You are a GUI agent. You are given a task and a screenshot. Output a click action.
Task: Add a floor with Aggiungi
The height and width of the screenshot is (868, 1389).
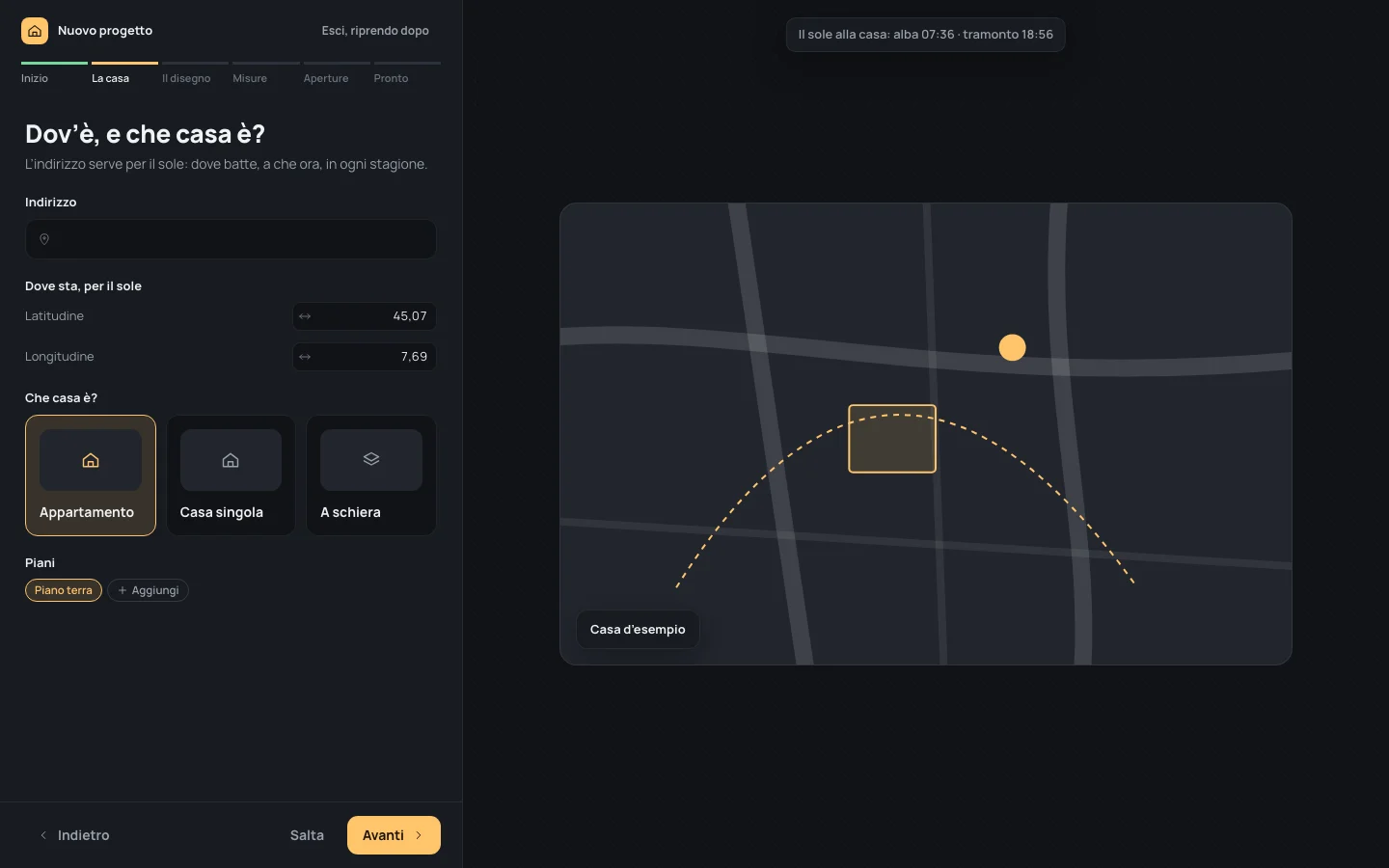148,590
